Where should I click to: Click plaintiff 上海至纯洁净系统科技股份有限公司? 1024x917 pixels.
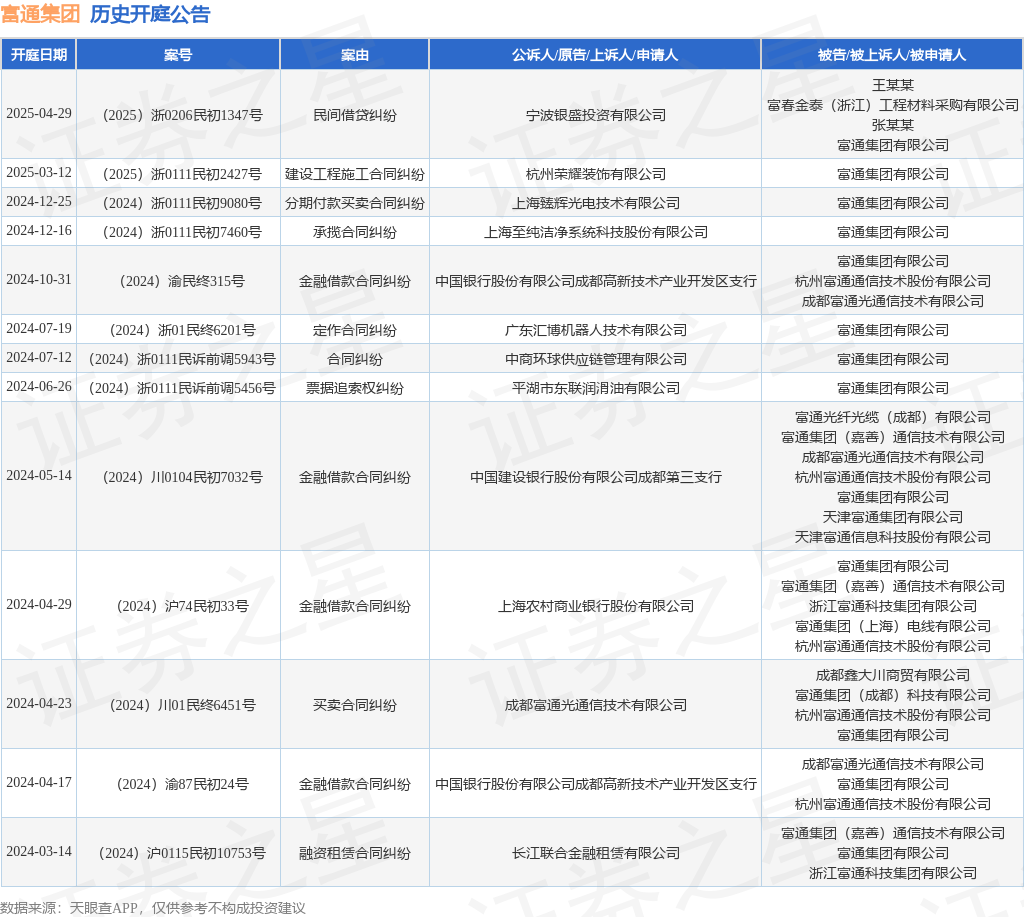point(596,232)
